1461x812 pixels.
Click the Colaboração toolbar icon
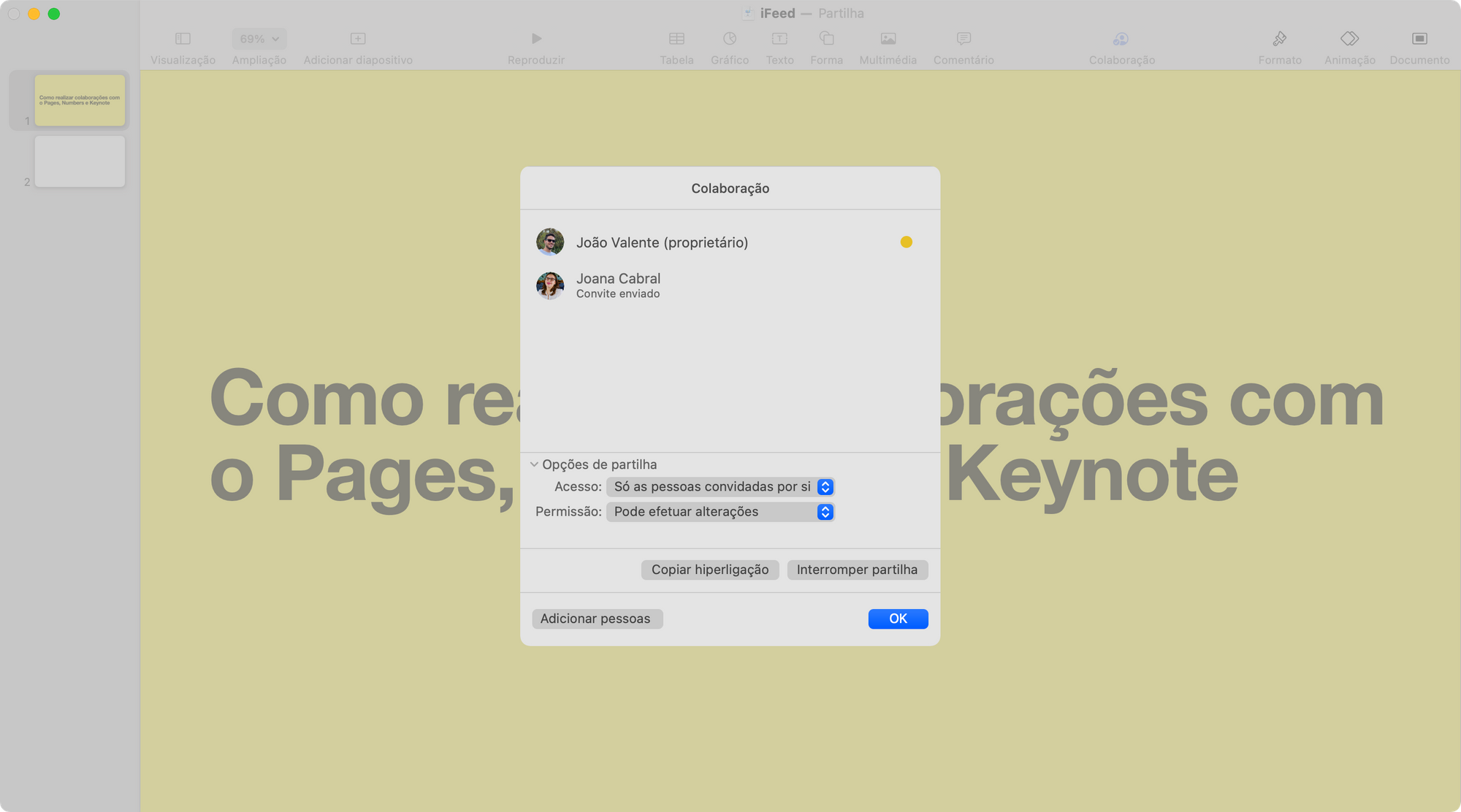pos(1121,39)
